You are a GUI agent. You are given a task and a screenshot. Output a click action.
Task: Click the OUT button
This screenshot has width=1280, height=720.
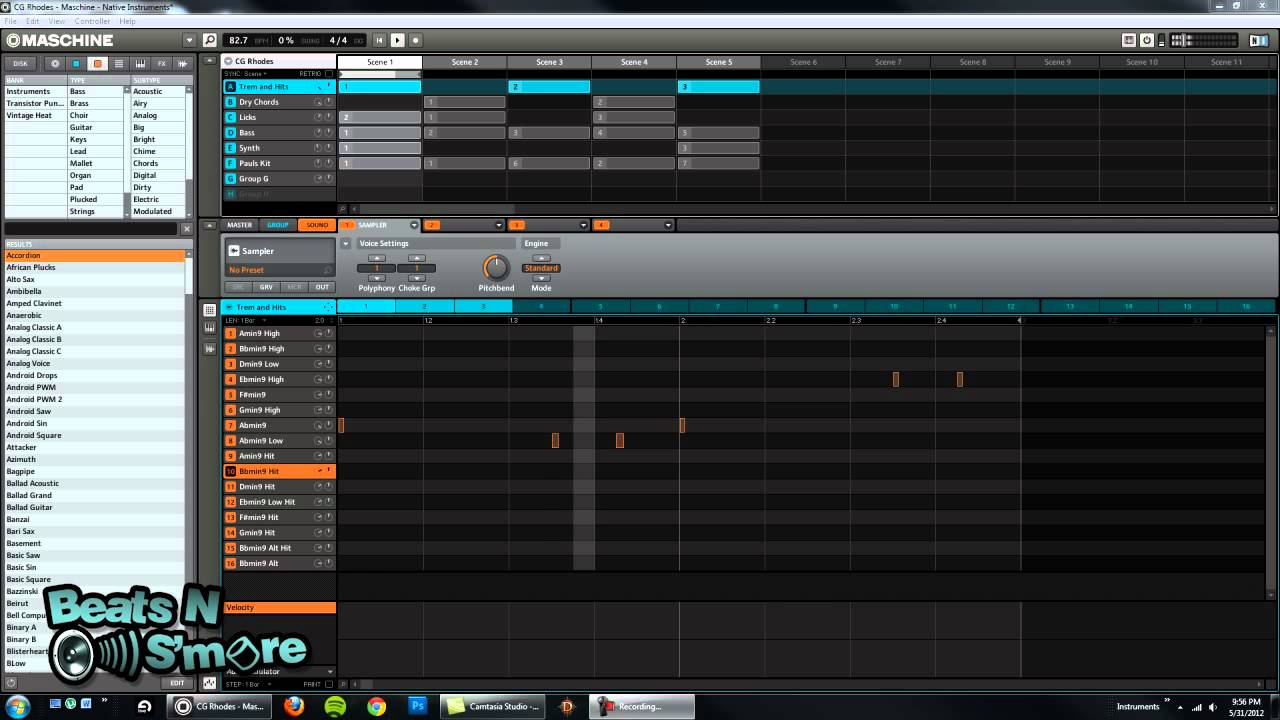[322, 287]
